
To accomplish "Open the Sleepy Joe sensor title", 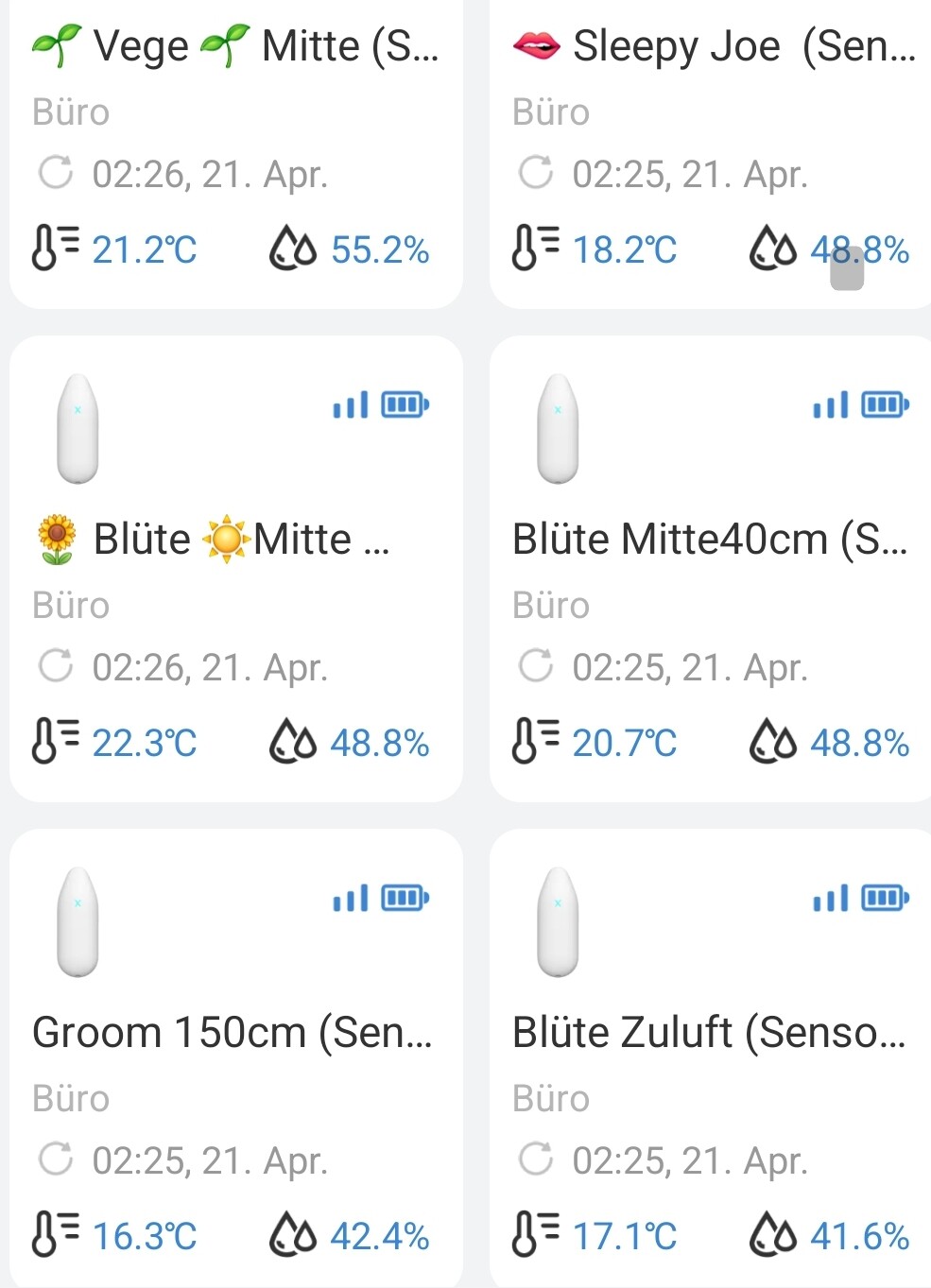I will point(715,45).
